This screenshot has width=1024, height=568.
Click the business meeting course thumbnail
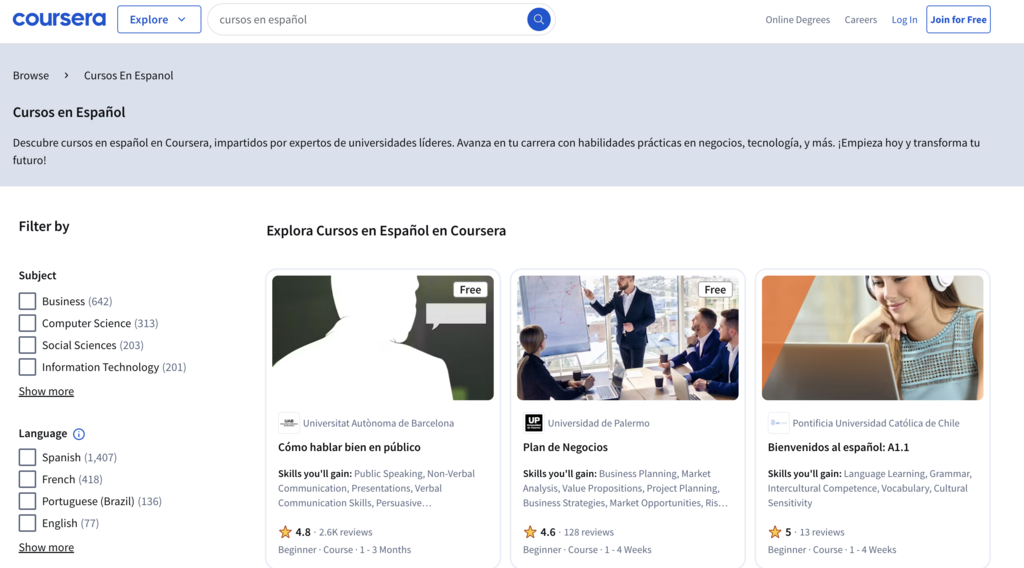coord(628,338)
